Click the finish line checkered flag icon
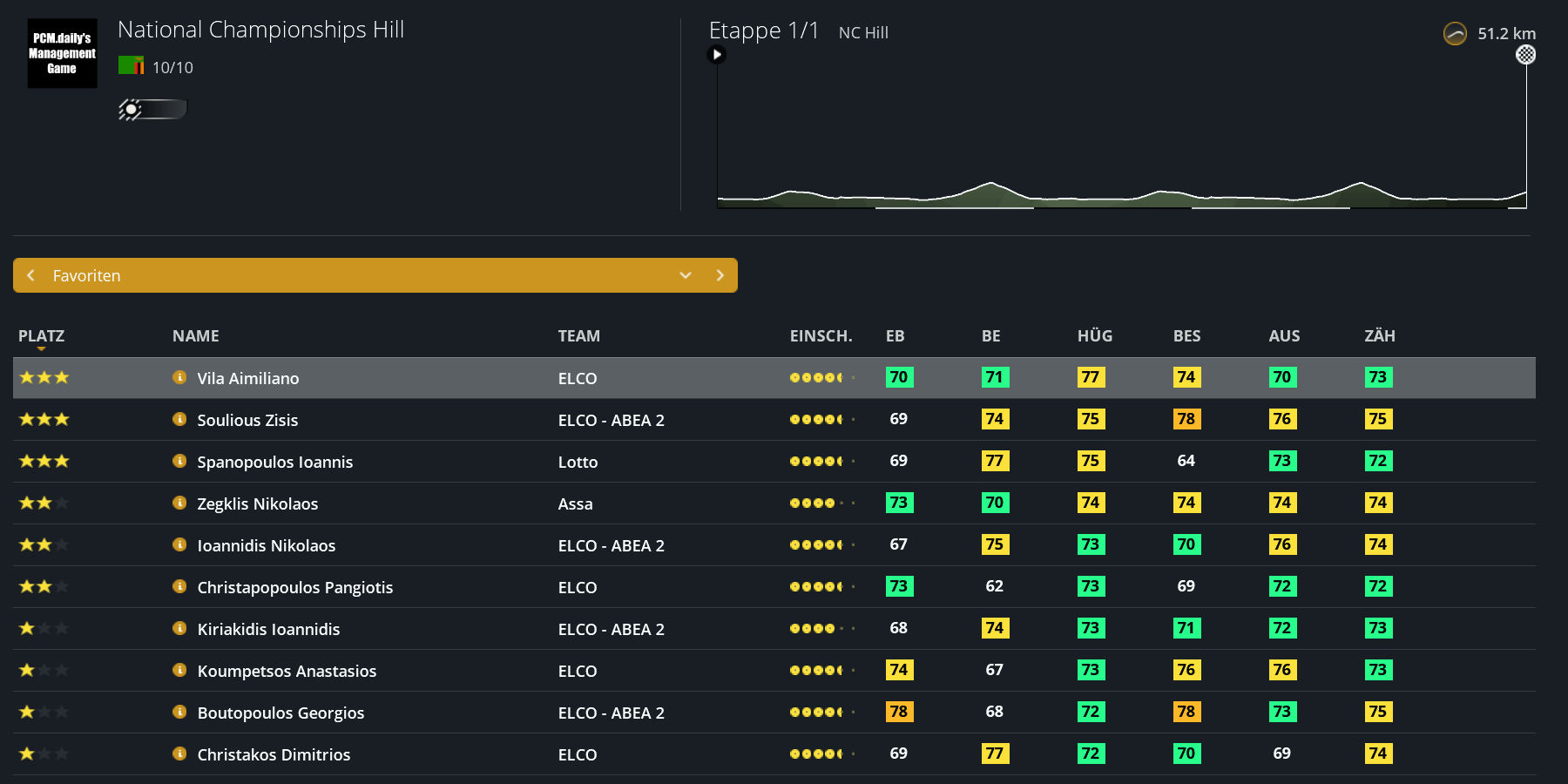1568x784 pixels. click(x=1526, y=55)
